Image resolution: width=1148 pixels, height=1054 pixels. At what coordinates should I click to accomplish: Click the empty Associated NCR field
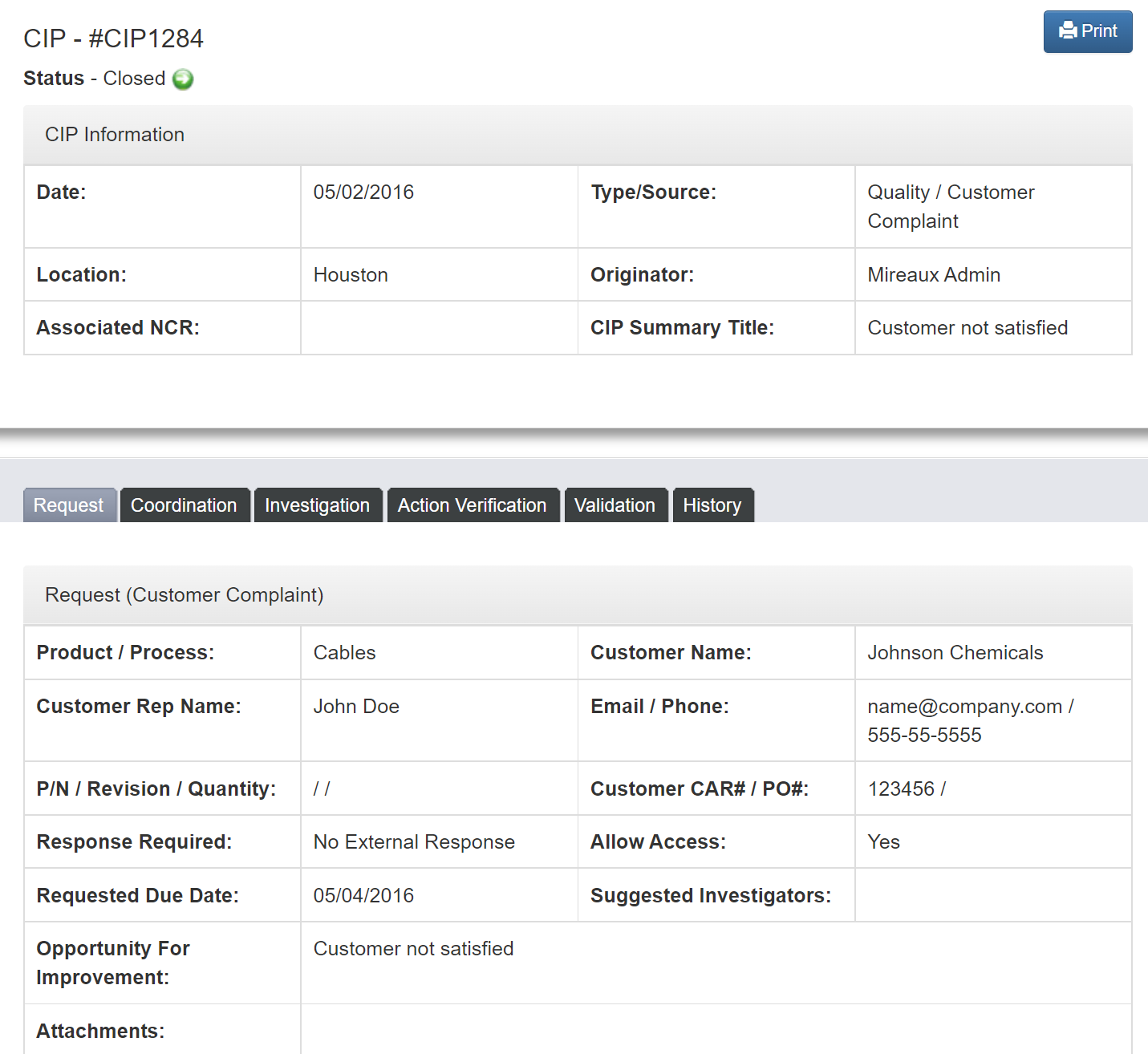point(438,327)
